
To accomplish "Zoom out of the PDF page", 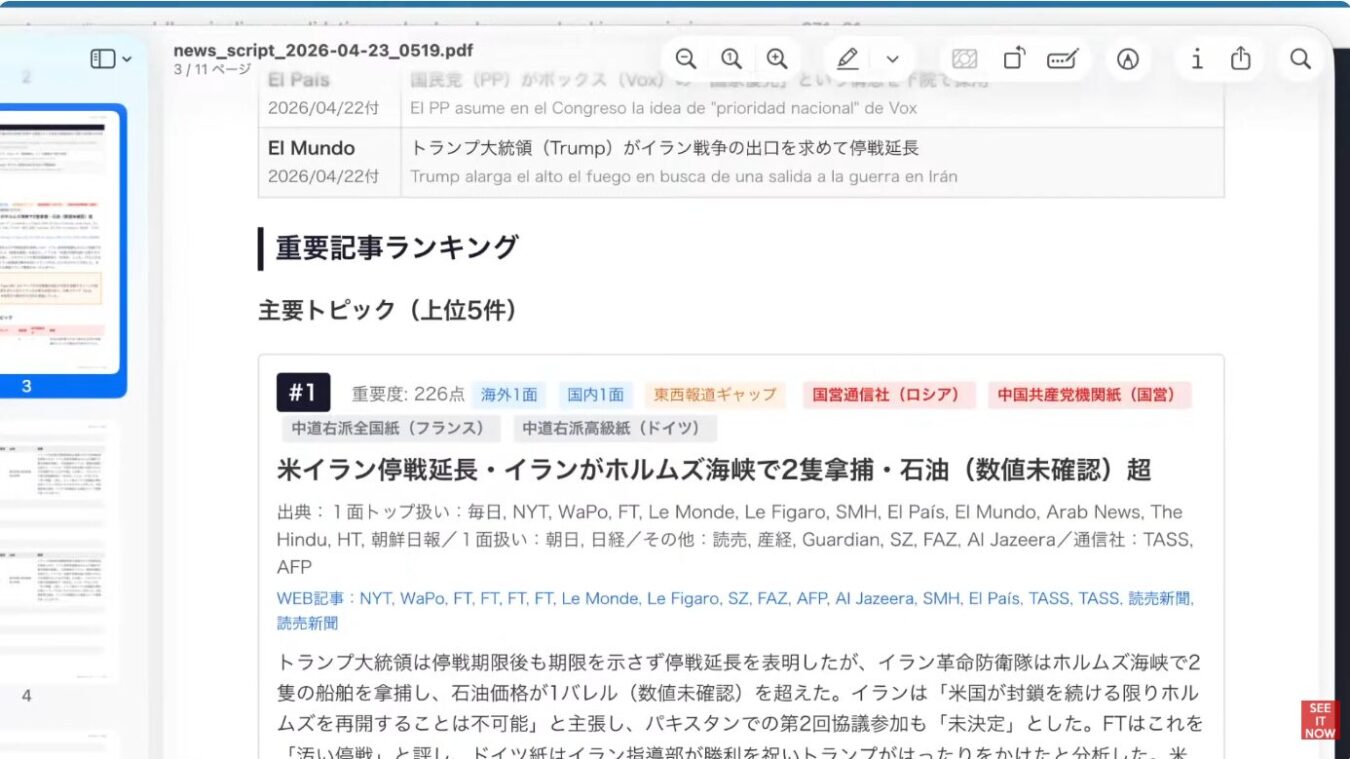I will 686,58.
